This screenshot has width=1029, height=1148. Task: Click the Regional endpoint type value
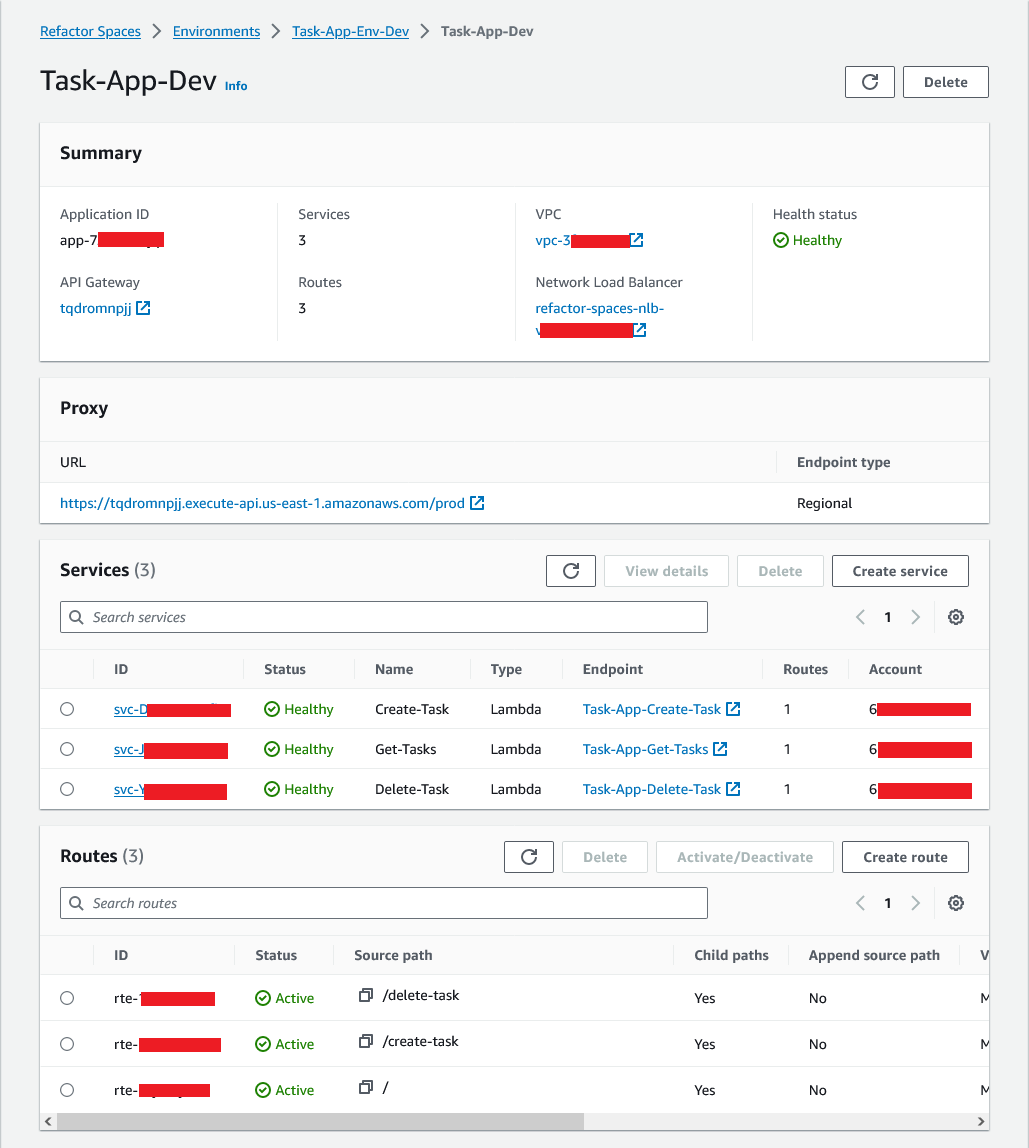[825, 503]
